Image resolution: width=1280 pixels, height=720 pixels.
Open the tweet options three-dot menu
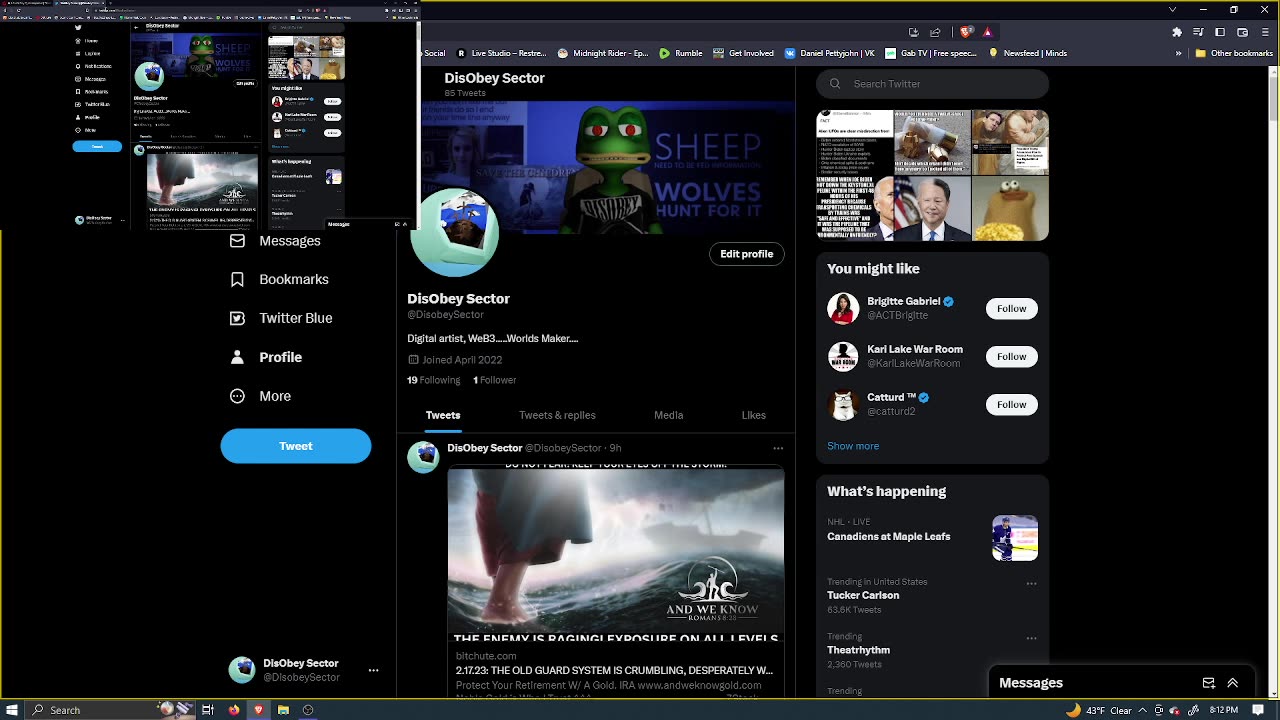click(x=778, y=448)
